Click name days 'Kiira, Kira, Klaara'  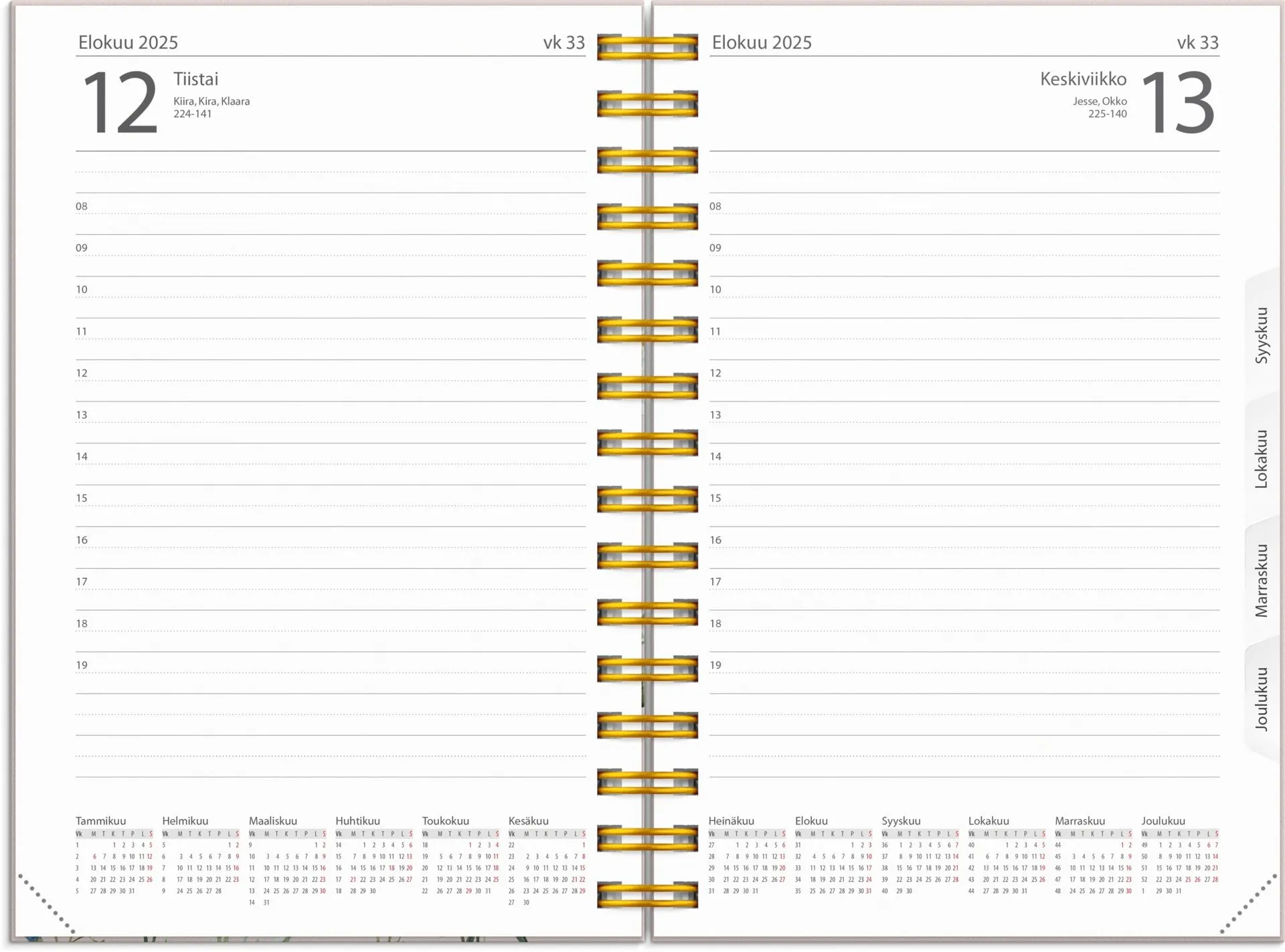(x=211, y=101)
